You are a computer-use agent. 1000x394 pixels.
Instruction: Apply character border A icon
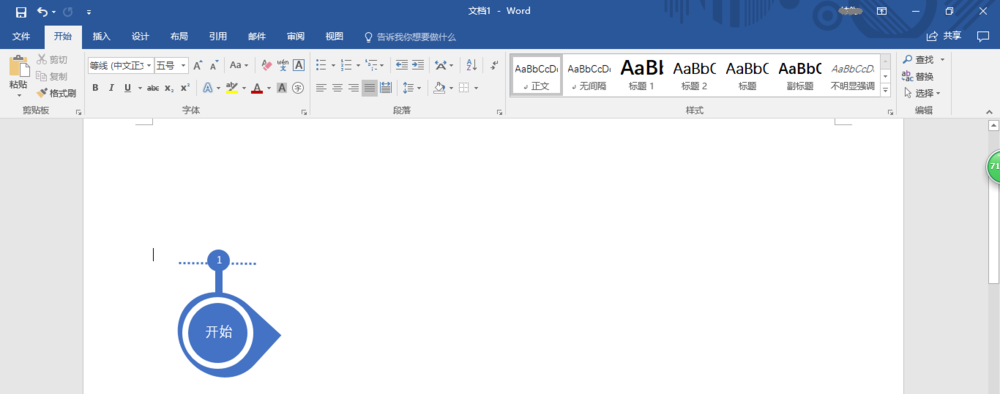click(x=298, y=65)
